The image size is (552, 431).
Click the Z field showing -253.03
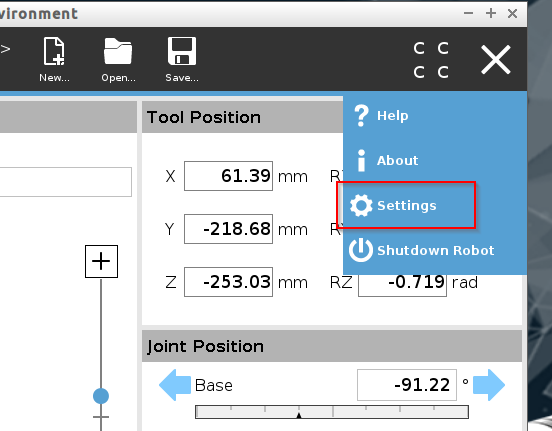[x=228, y=282]
